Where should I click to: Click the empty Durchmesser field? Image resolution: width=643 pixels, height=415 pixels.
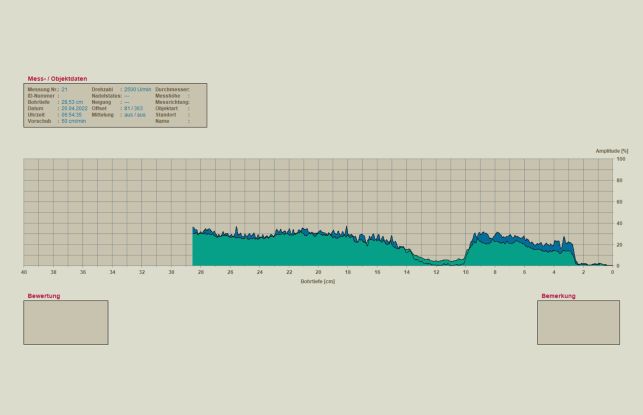tap(198, 89)
